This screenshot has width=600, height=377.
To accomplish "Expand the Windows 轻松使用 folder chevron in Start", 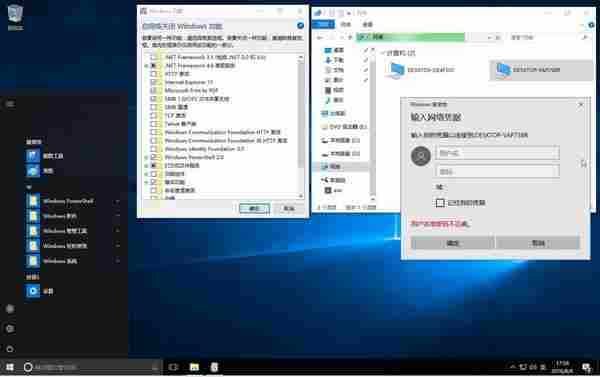I will pos(117,246).
